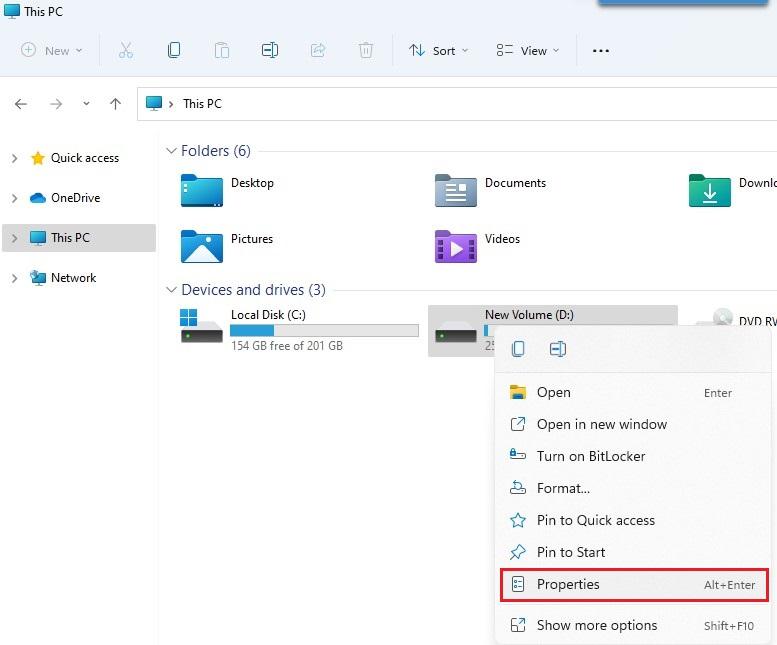Click the Share icon in toolbar
This screenshot has width=777, height=645.
318,50
